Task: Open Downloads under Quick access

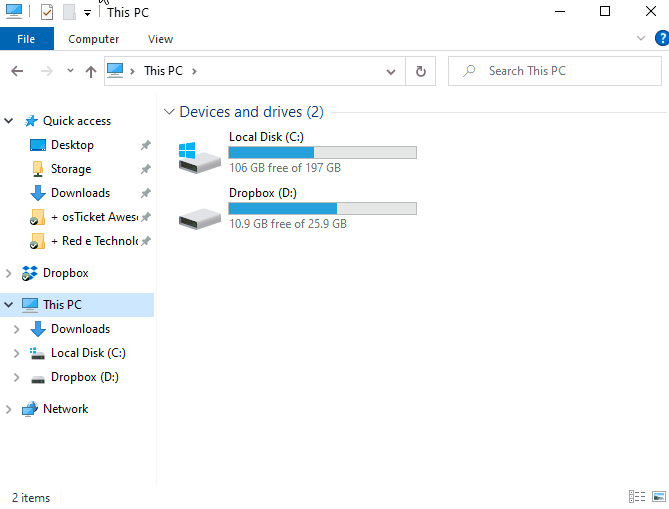Action: pos(80,193)
